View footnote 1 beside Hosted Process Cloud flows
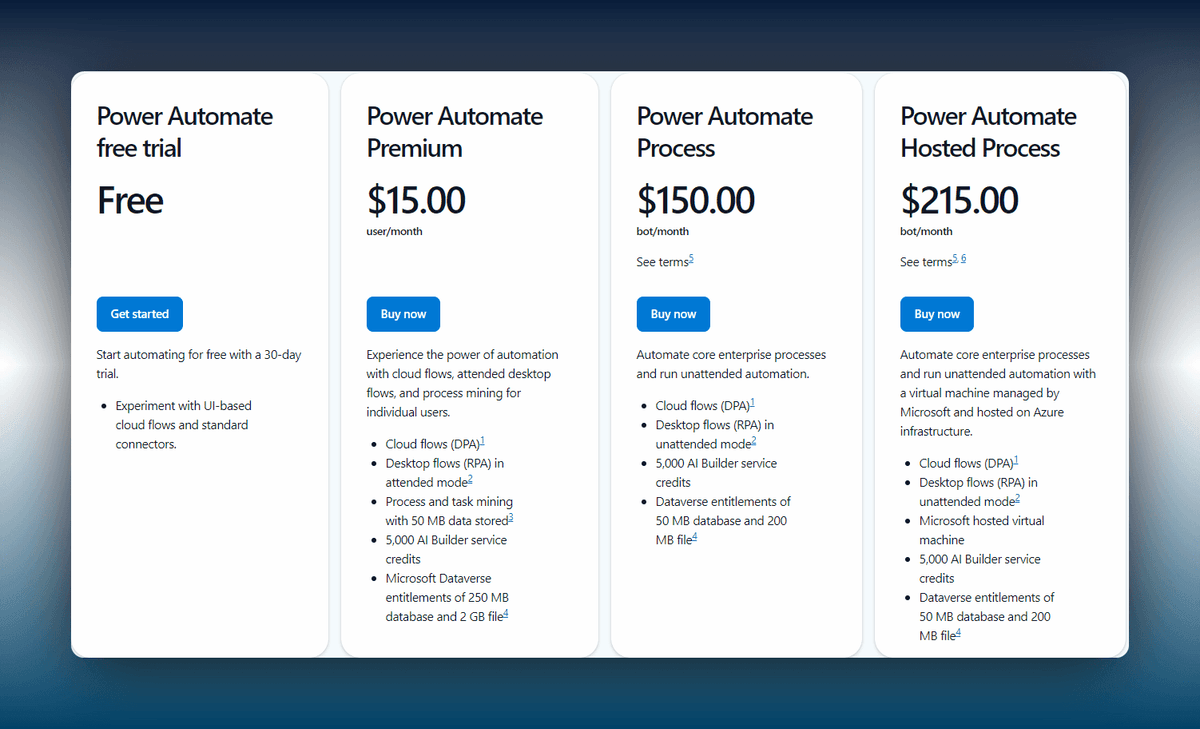 [x=1016, y=460]
